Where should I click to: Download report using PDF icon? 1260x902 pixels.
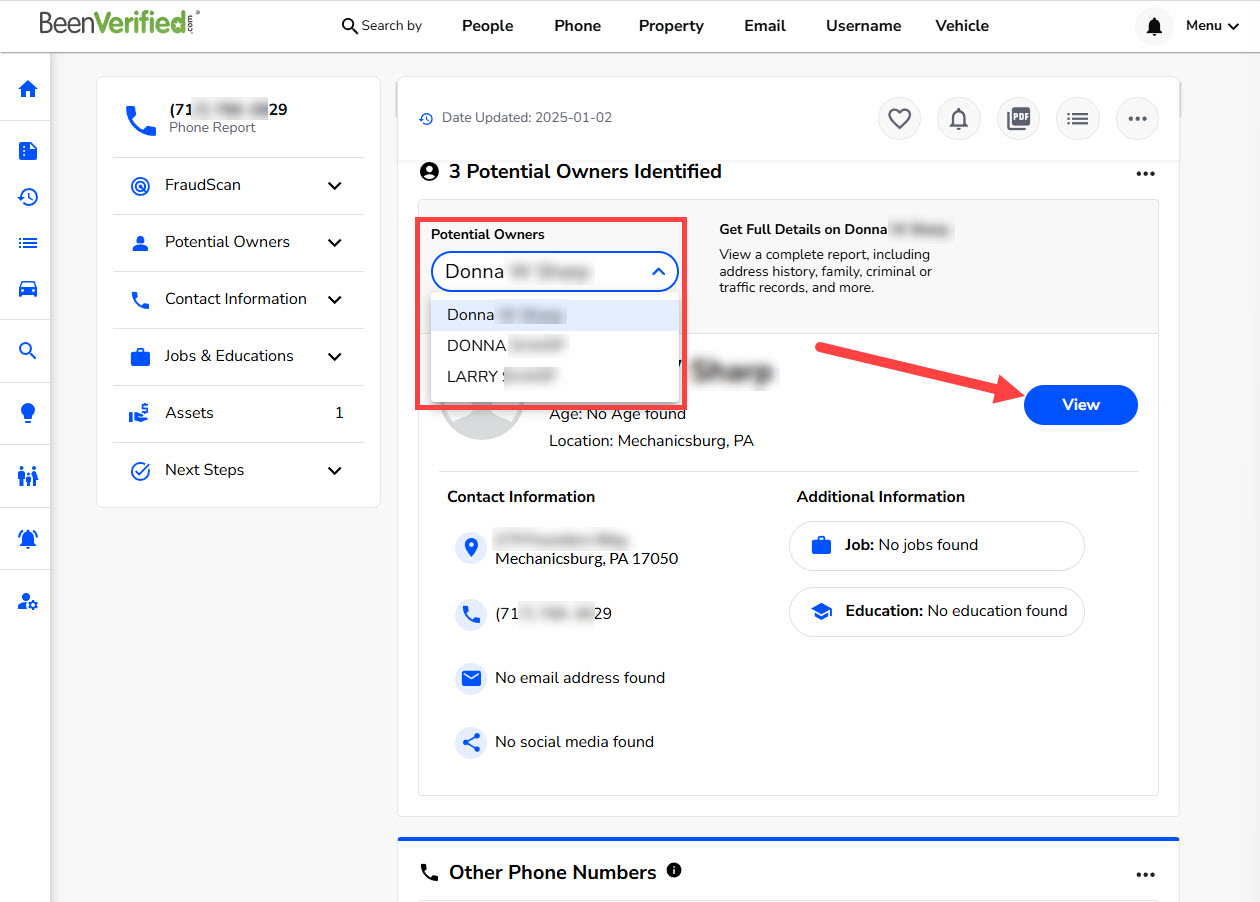1018,119
